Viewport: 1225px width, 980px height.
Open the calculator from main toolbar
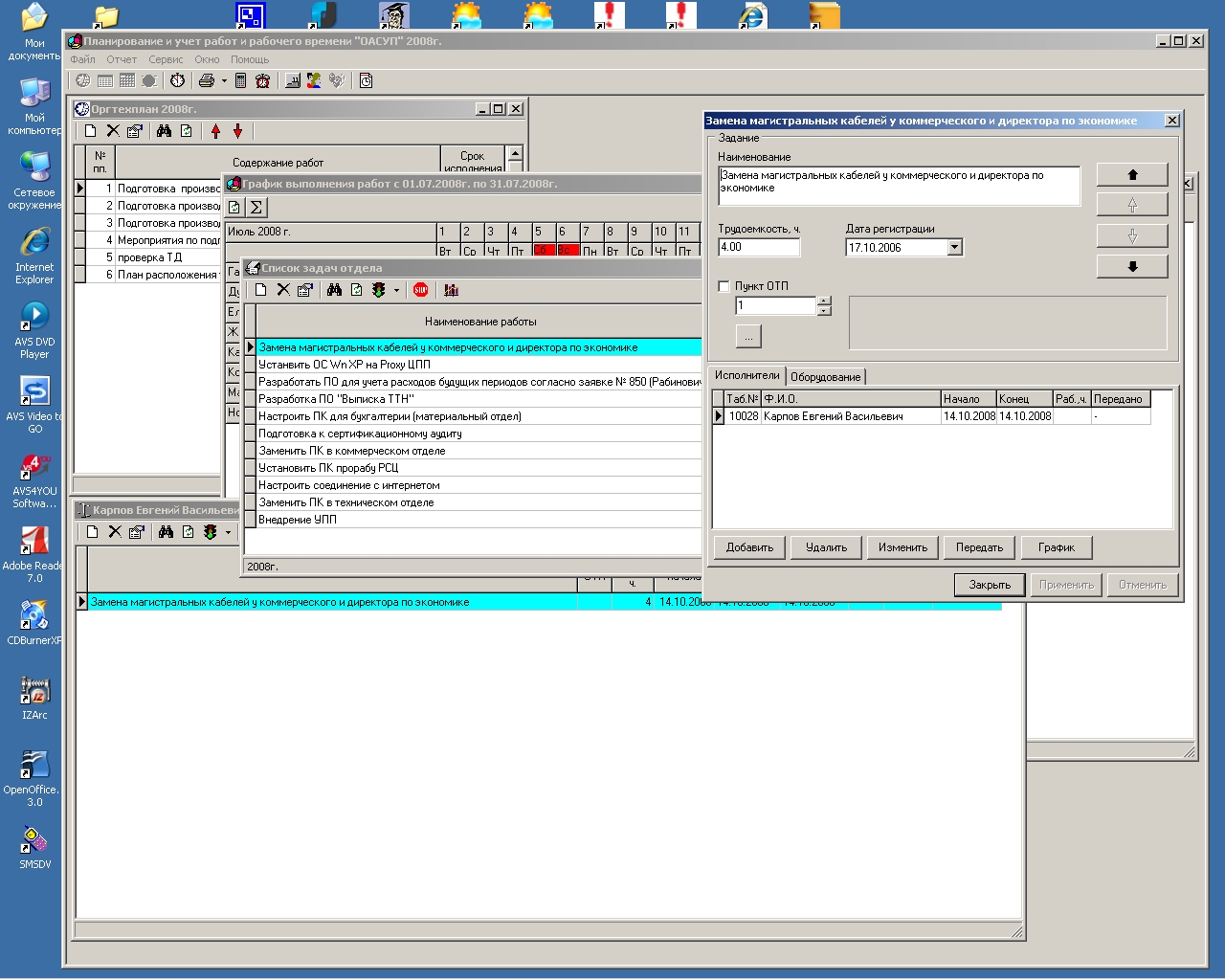pyautogui.click(x=241, y=81)
